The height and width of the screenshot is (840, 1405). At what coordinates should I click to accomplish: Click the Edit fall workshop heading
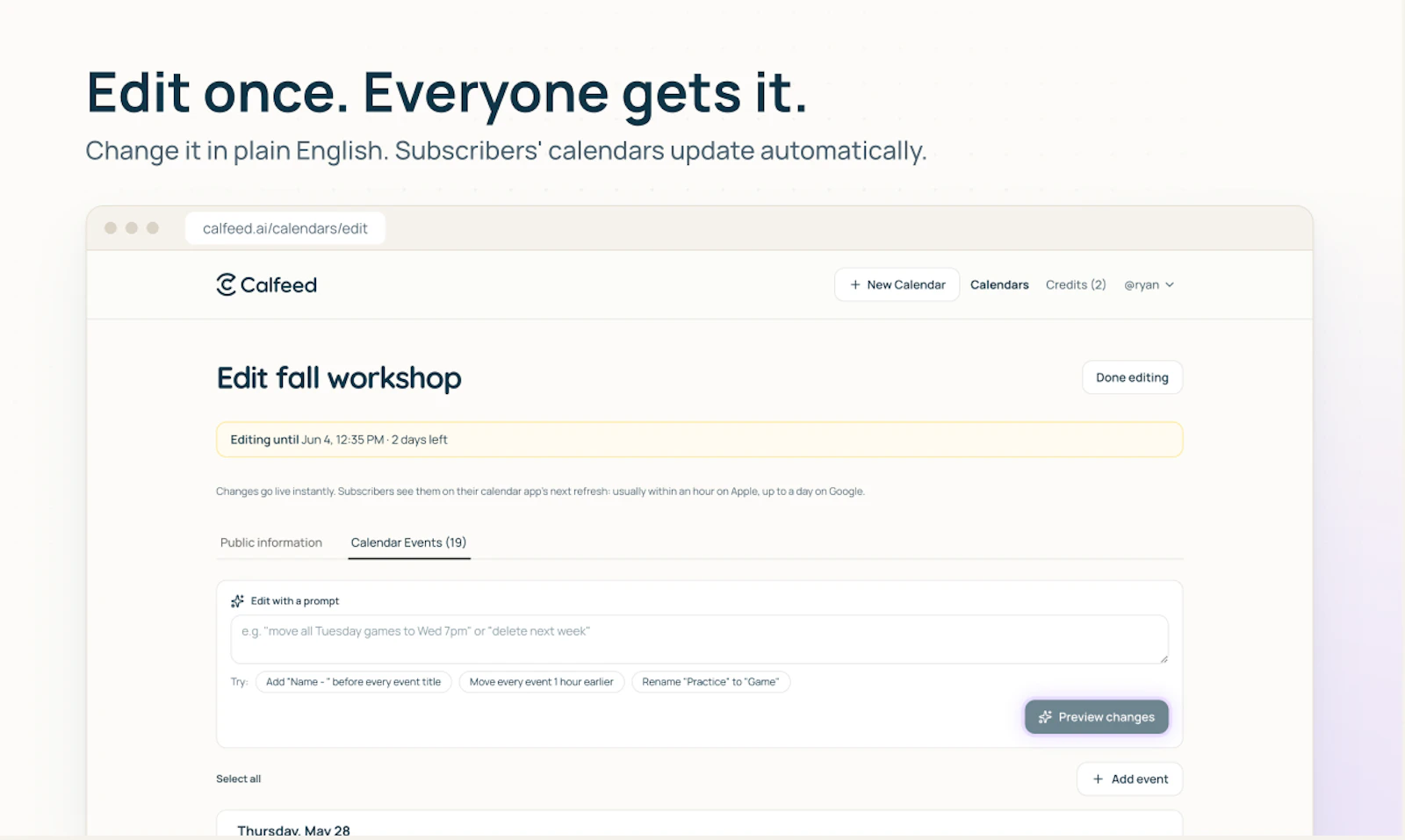(338, 378)
